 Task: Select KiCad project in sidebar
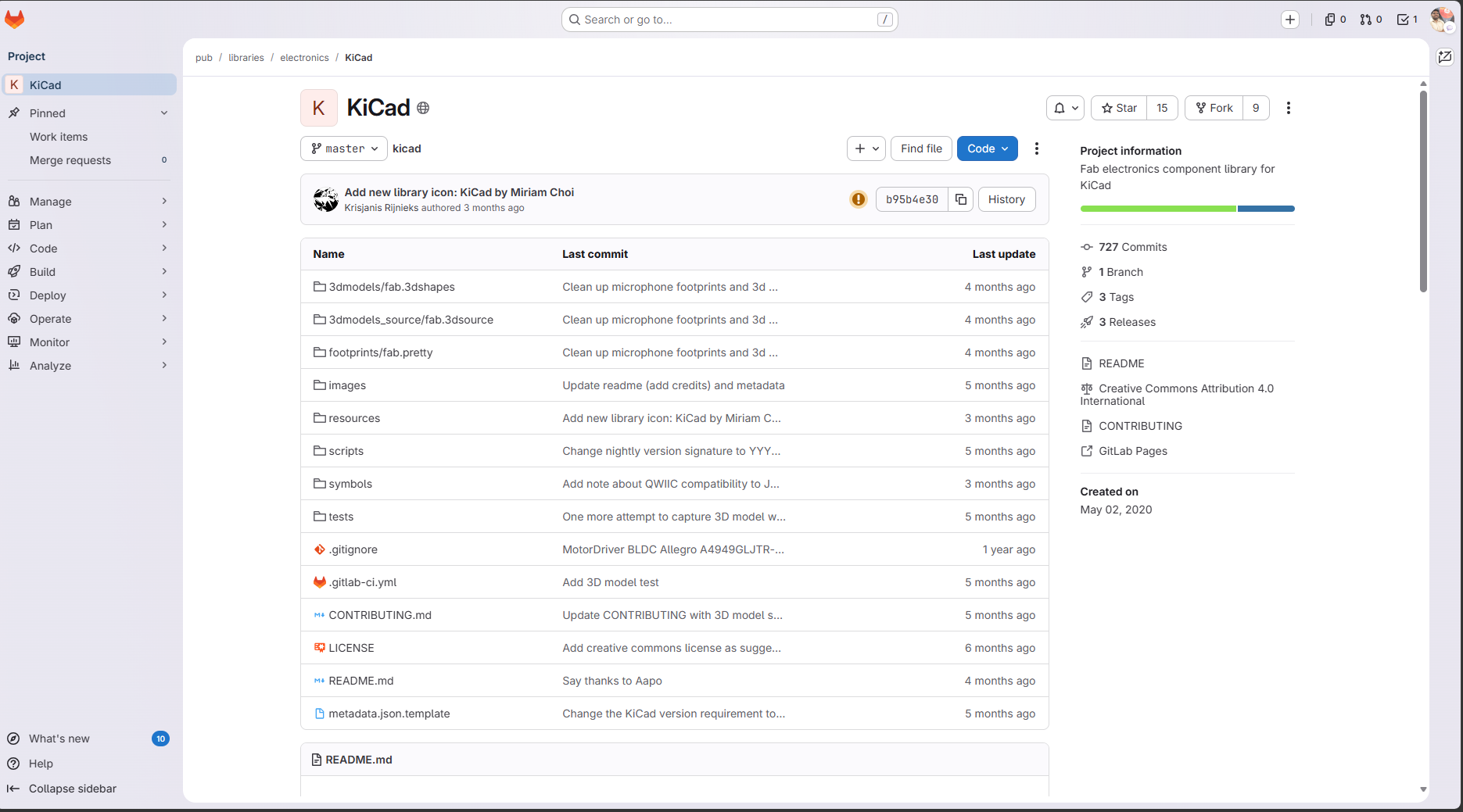coord(90,85)
